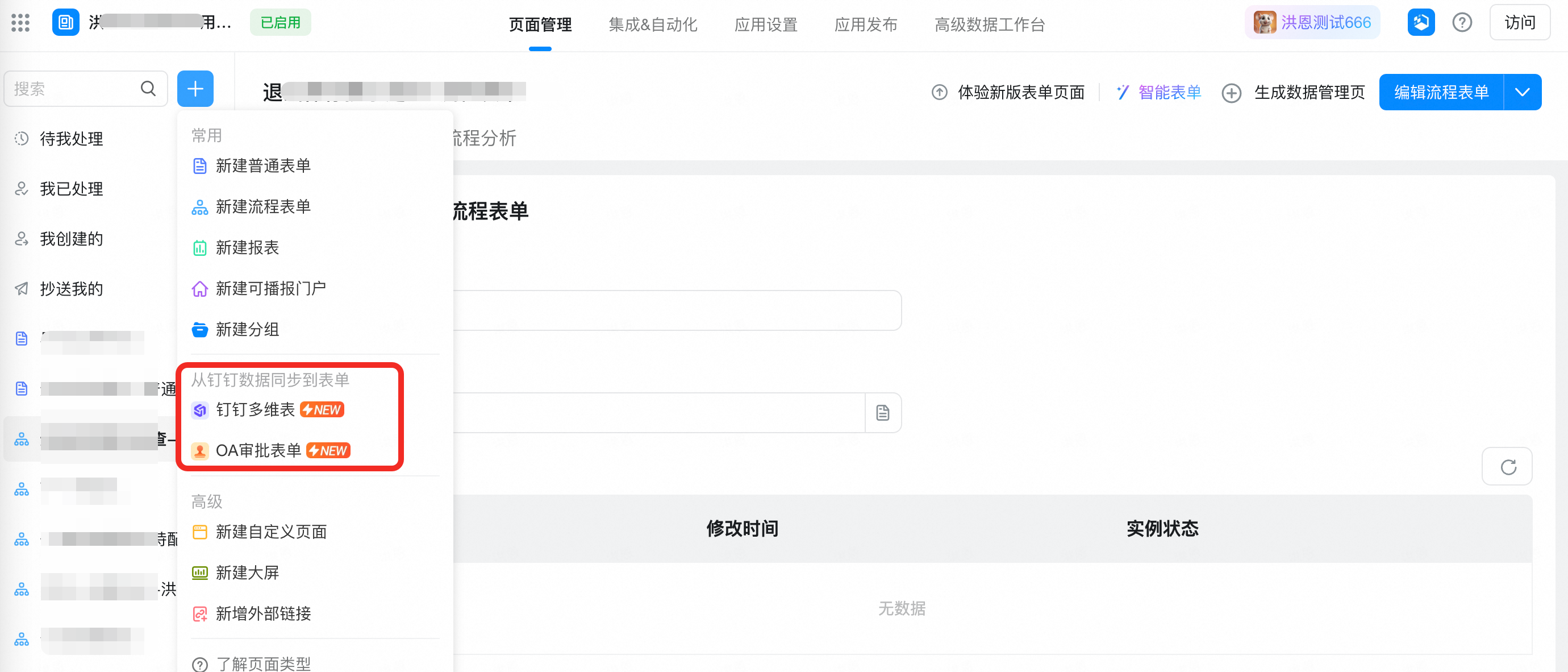Click the input field with the document icon
1568x672 pixels.
pyautogui.click(x=659, y=412)
